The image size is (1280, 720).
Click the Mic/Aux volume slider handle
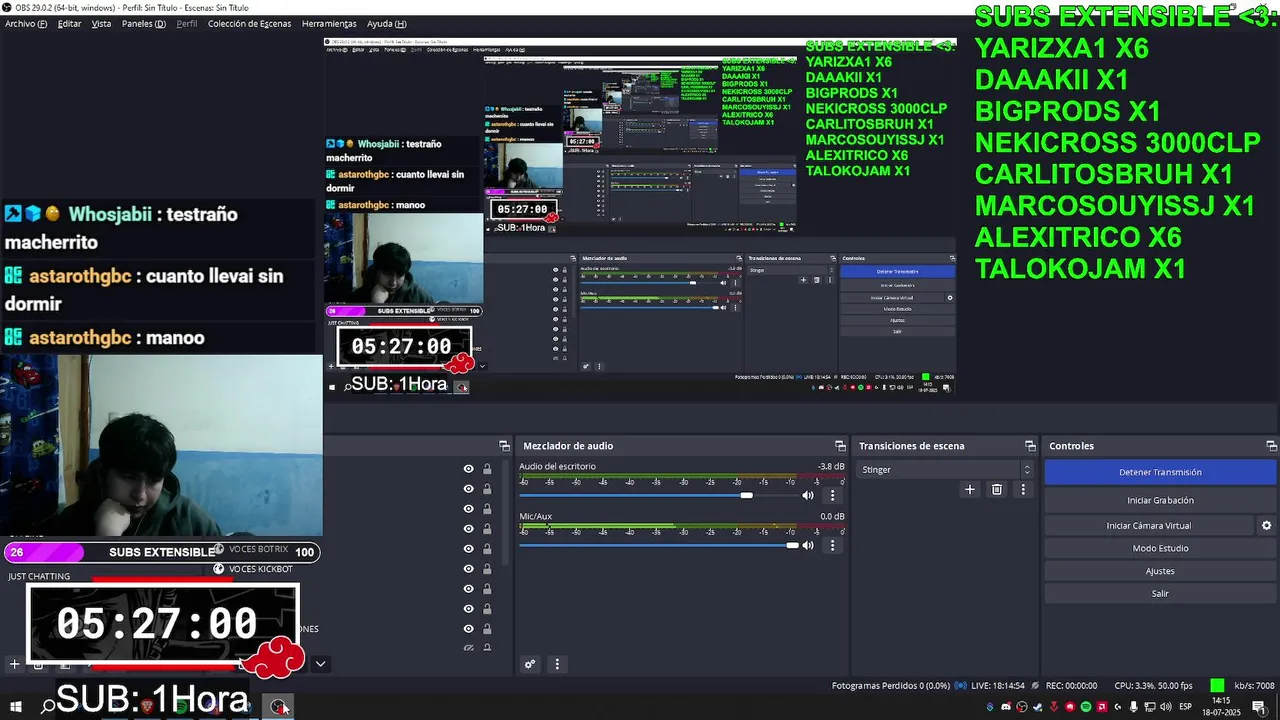(793, 545)
